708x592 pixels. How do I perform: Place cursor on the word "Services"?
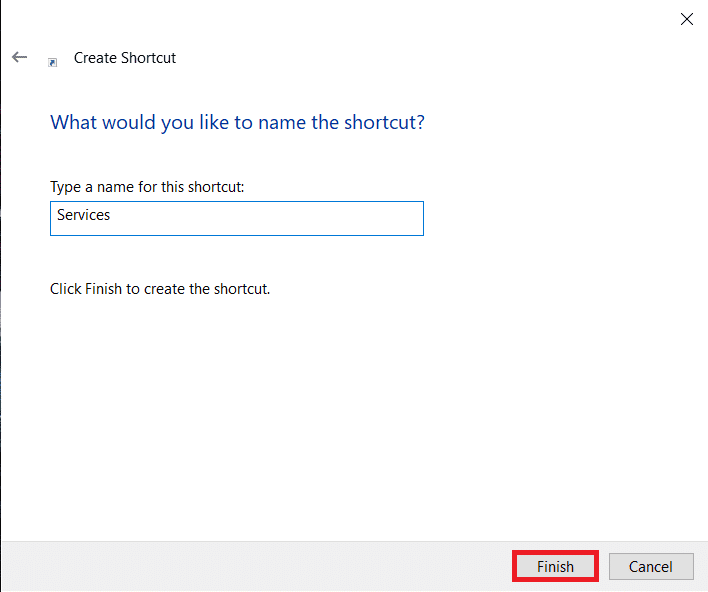[x=83, y=215]
